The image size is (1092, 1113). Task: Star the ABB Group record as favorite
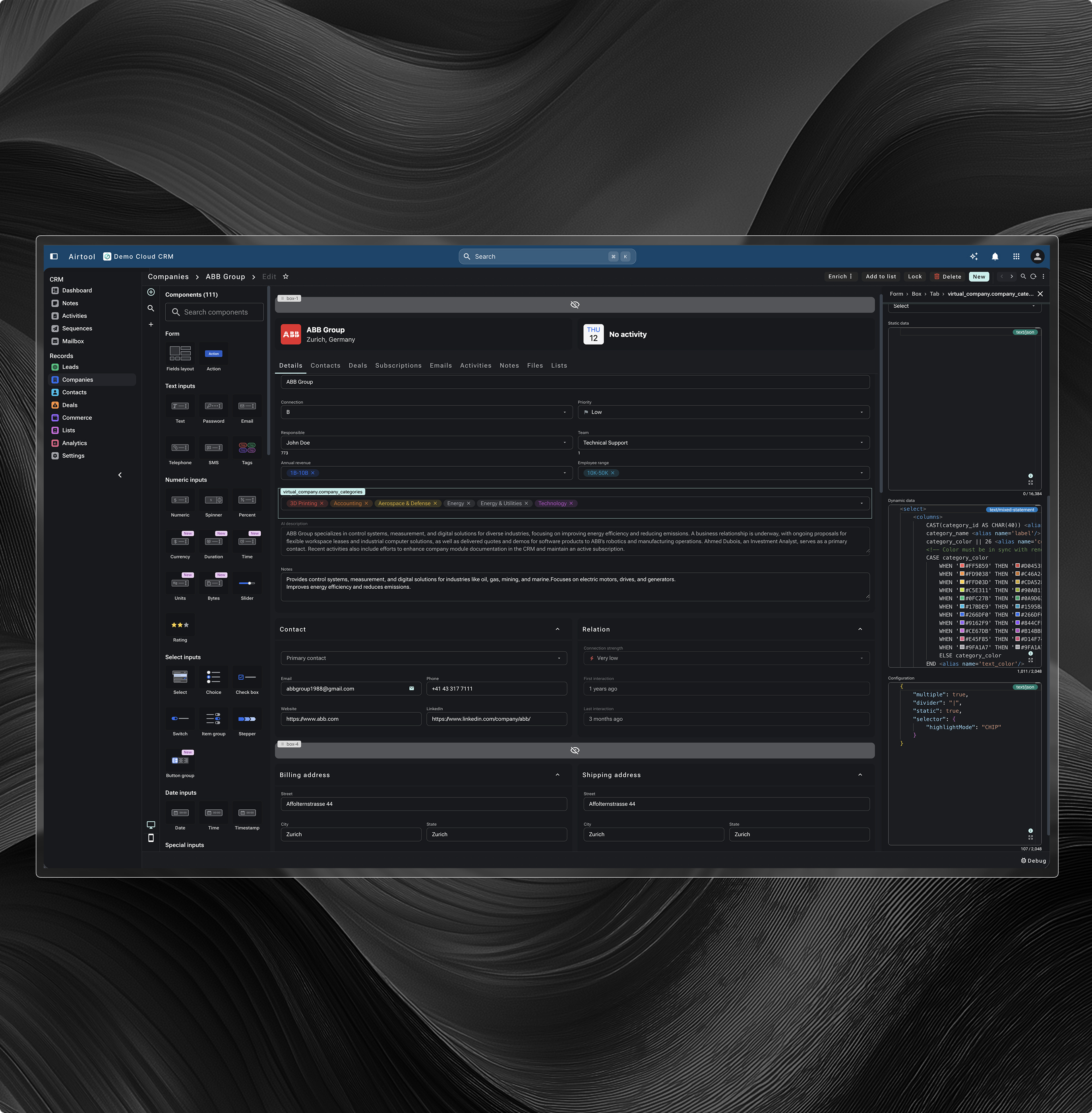tap(286, 277)
